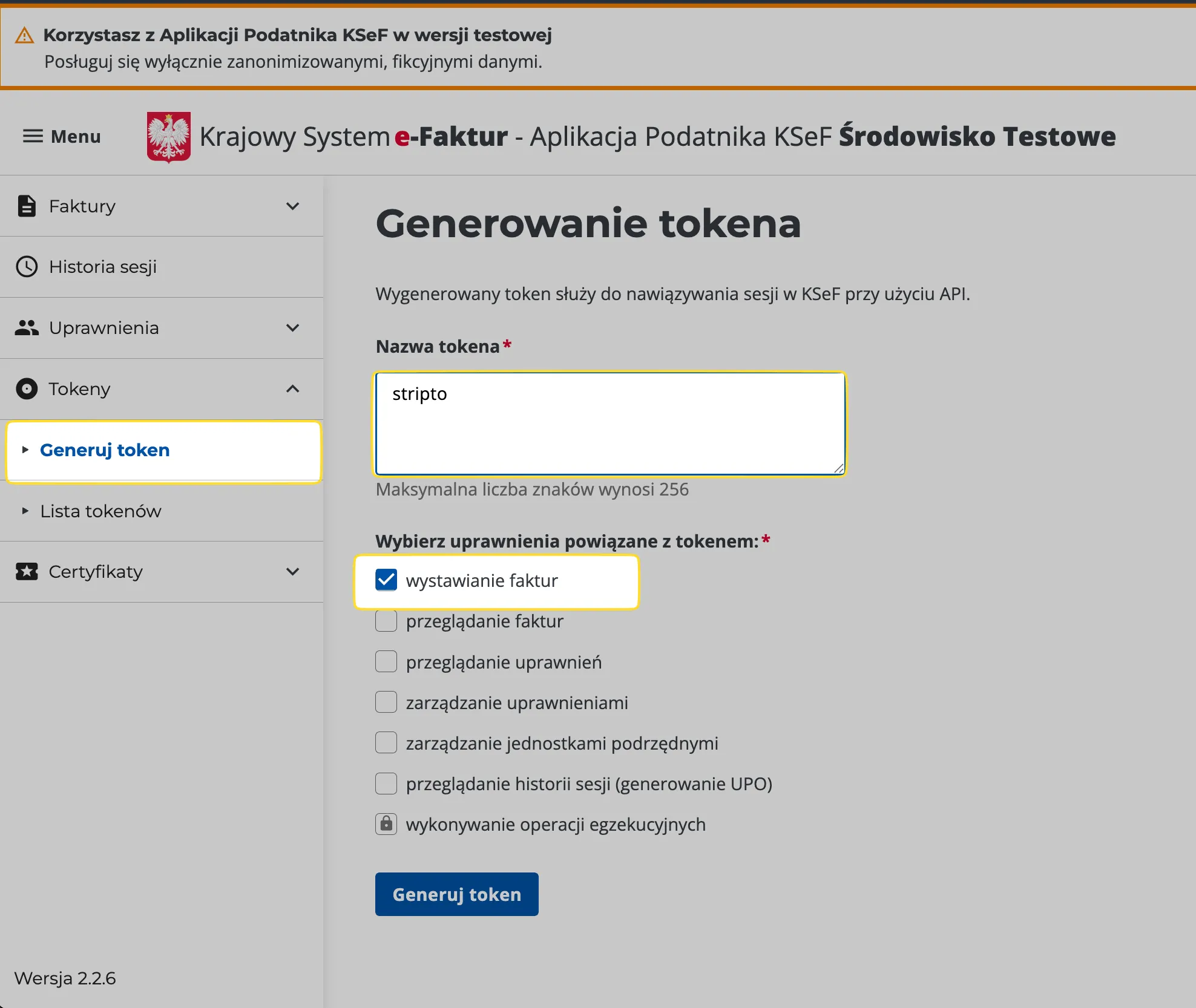Open Historia sesji menu item
1196x1008 pixels.
162,267
